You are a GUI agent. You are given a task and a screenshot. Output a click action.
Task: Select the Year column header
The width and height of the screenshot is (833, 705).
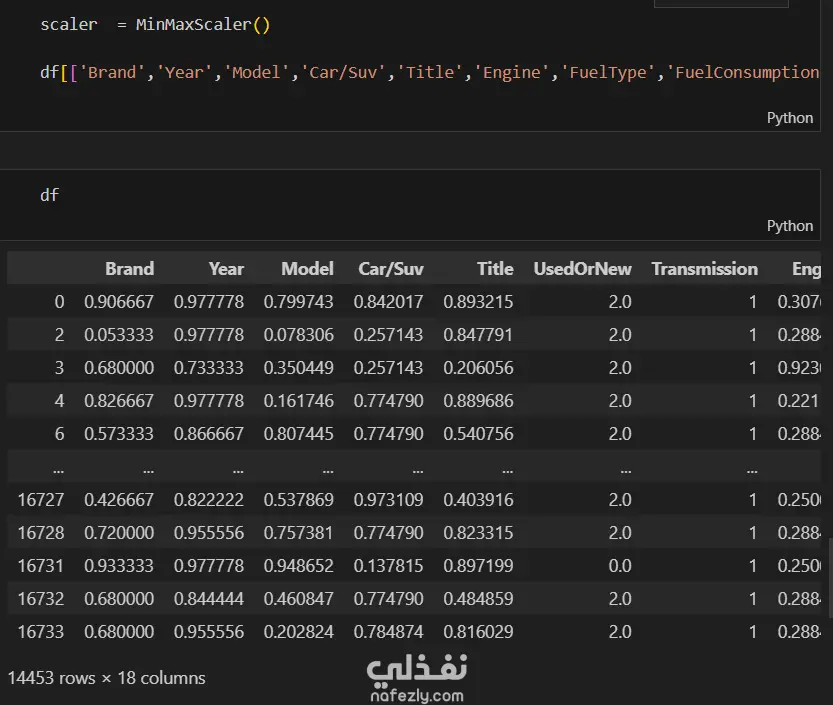coord(226,269)
